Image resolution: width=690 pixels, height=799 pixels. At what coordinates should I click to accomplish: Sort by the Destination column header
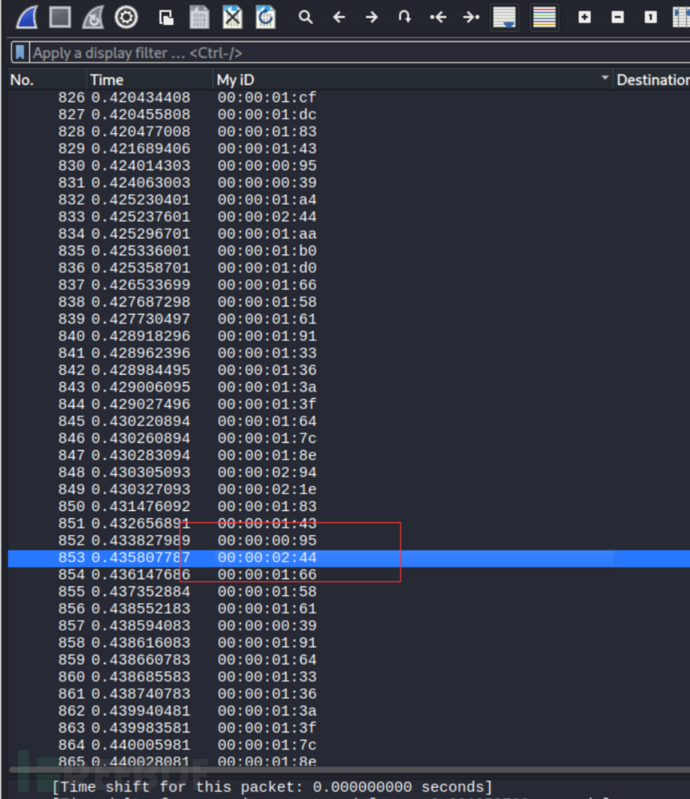(x=652, y=79)
